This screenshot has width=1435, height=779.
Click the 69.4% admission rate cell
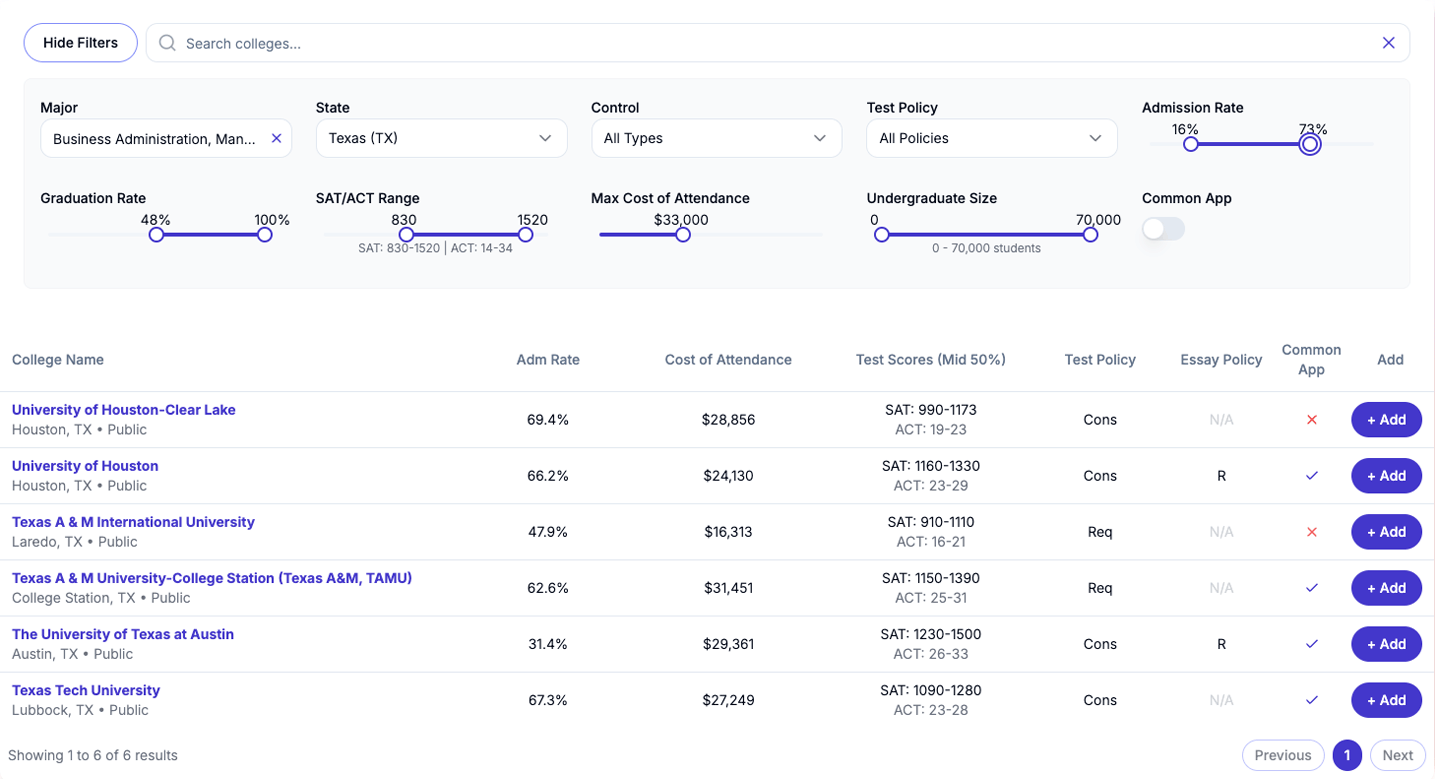pyautogui.click(x=548, y=420)
